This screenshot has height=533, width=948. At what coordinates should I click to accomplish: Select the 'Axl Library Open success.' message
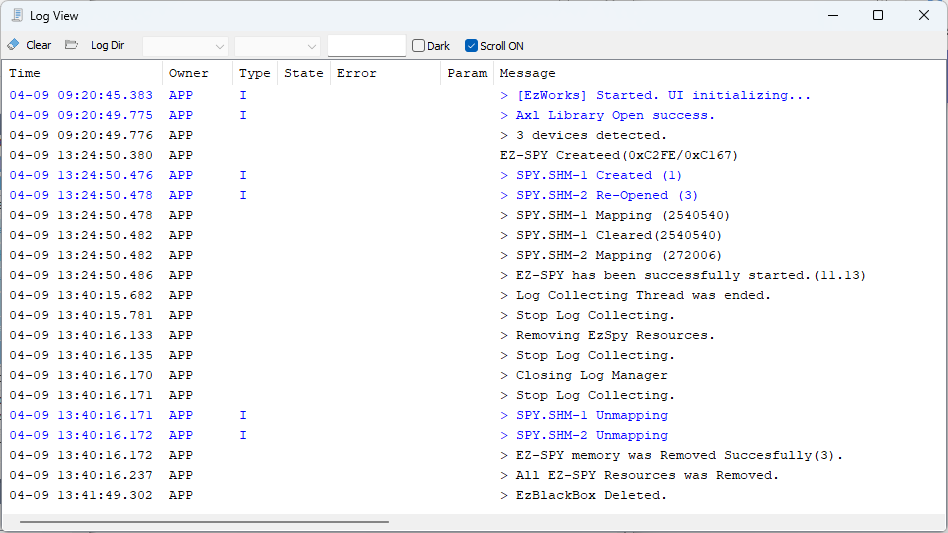tap(607, 115)
